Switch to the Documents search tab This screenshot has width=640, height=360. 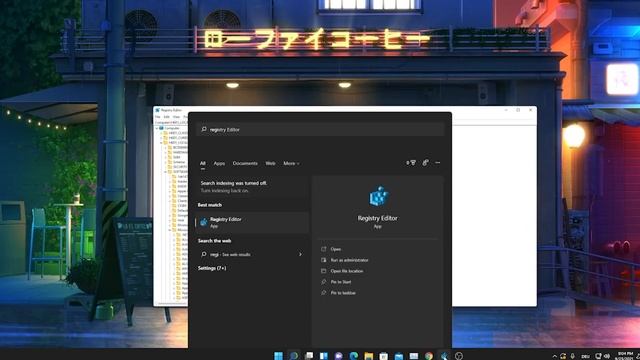[245, 163]
